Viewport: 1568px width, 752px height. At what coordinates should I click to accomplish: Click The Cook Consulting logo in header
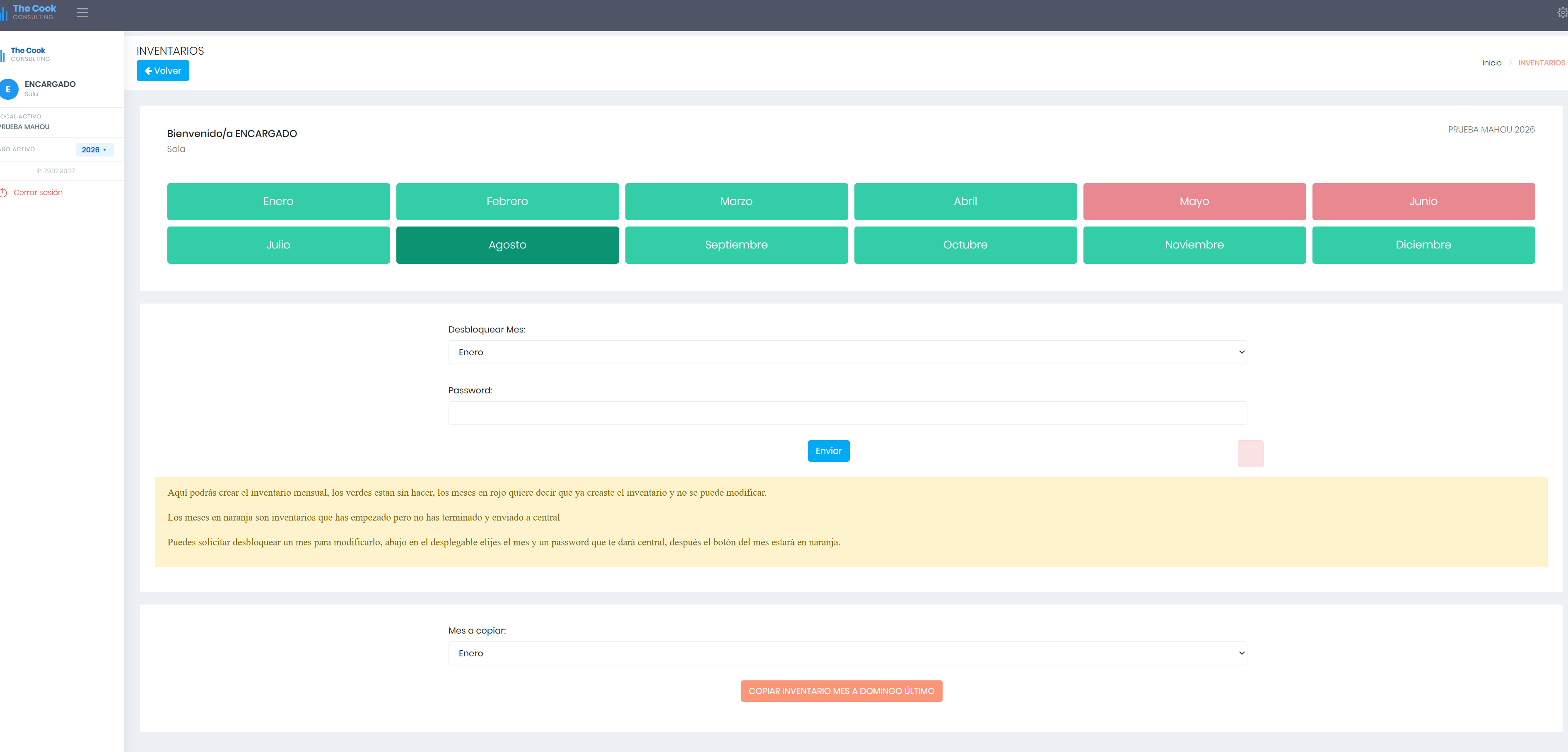point(29,12)
